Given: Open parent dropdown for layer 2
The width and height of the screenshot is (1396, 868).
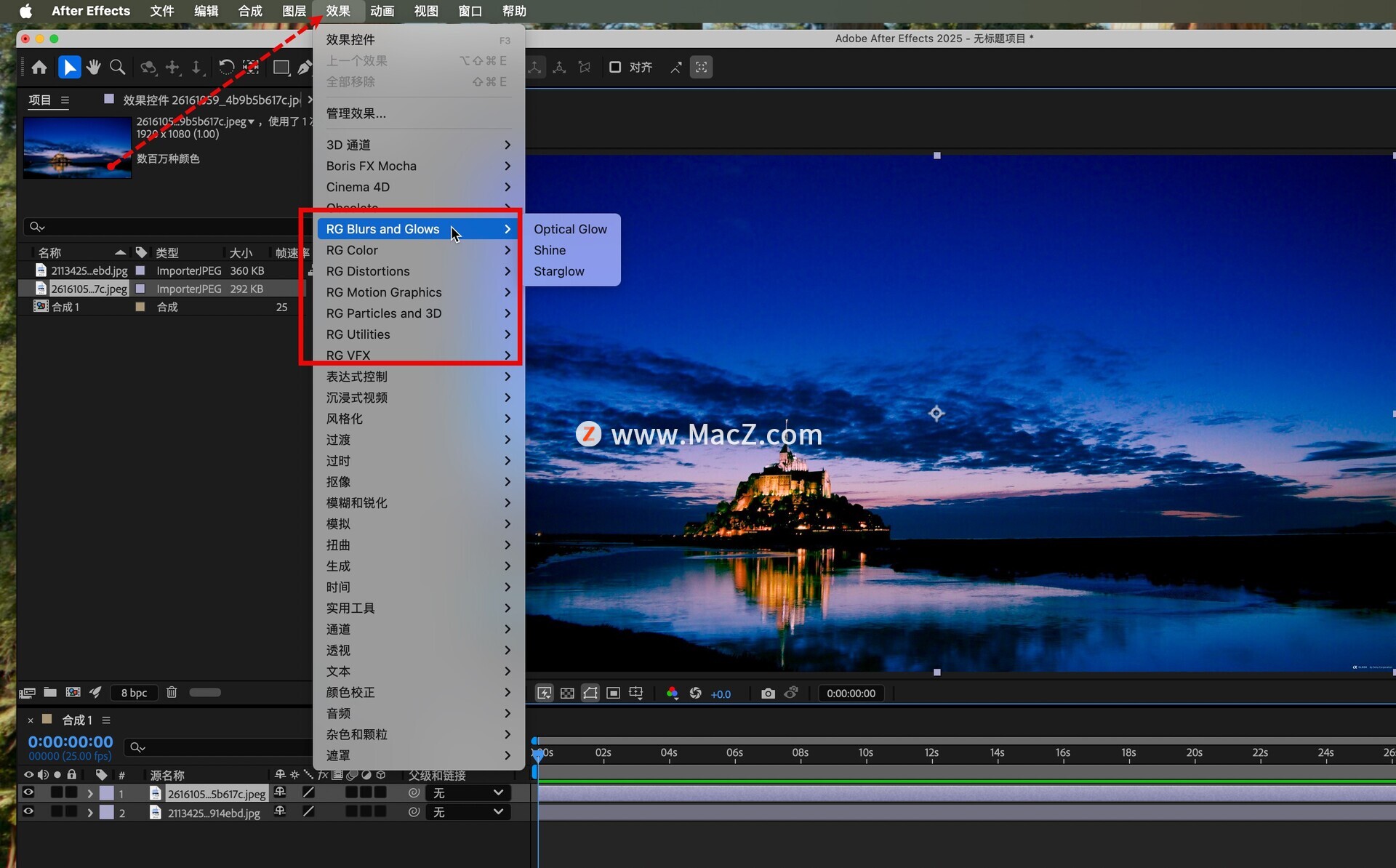Looking at the screenshot, I should pos(468,812).
